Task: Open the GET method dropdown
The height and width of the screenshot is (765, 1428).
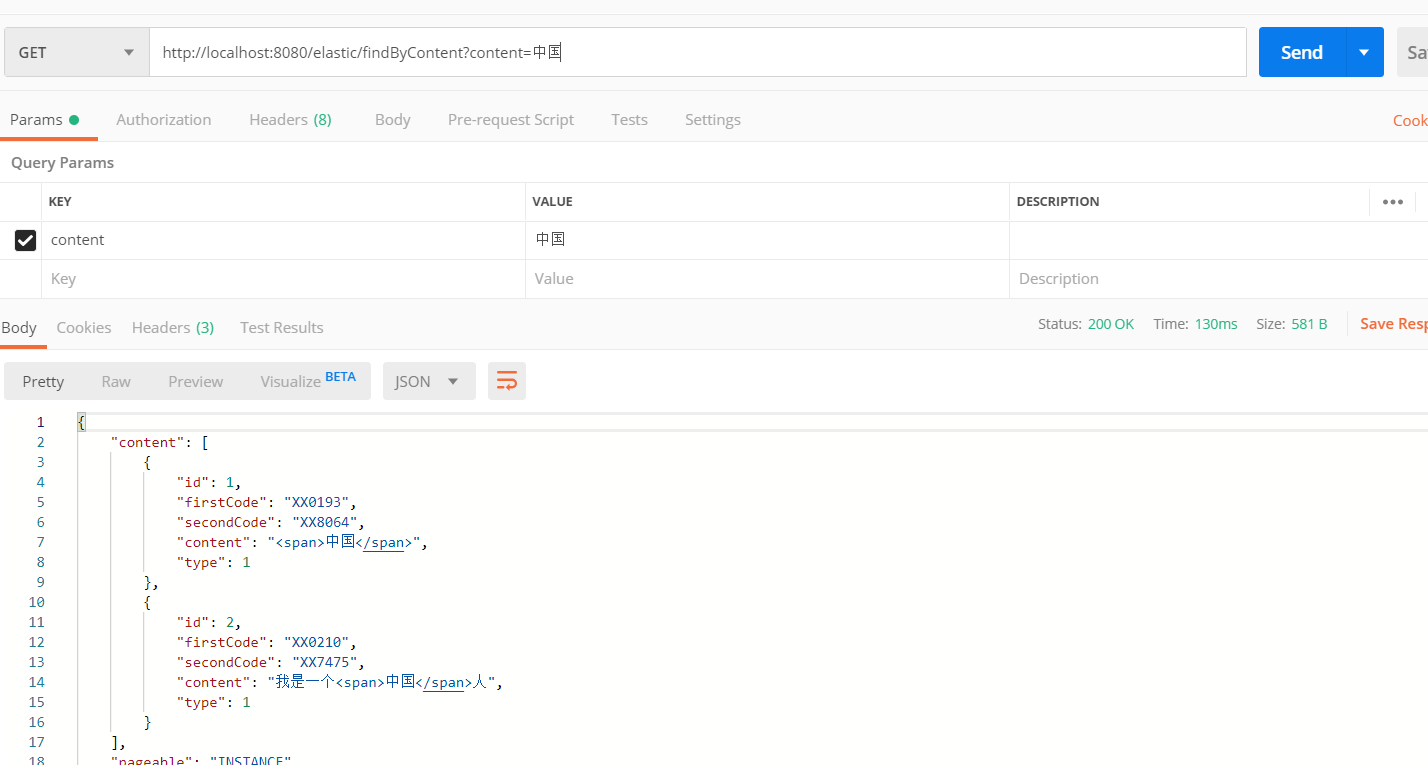Action: click(76, 52)
